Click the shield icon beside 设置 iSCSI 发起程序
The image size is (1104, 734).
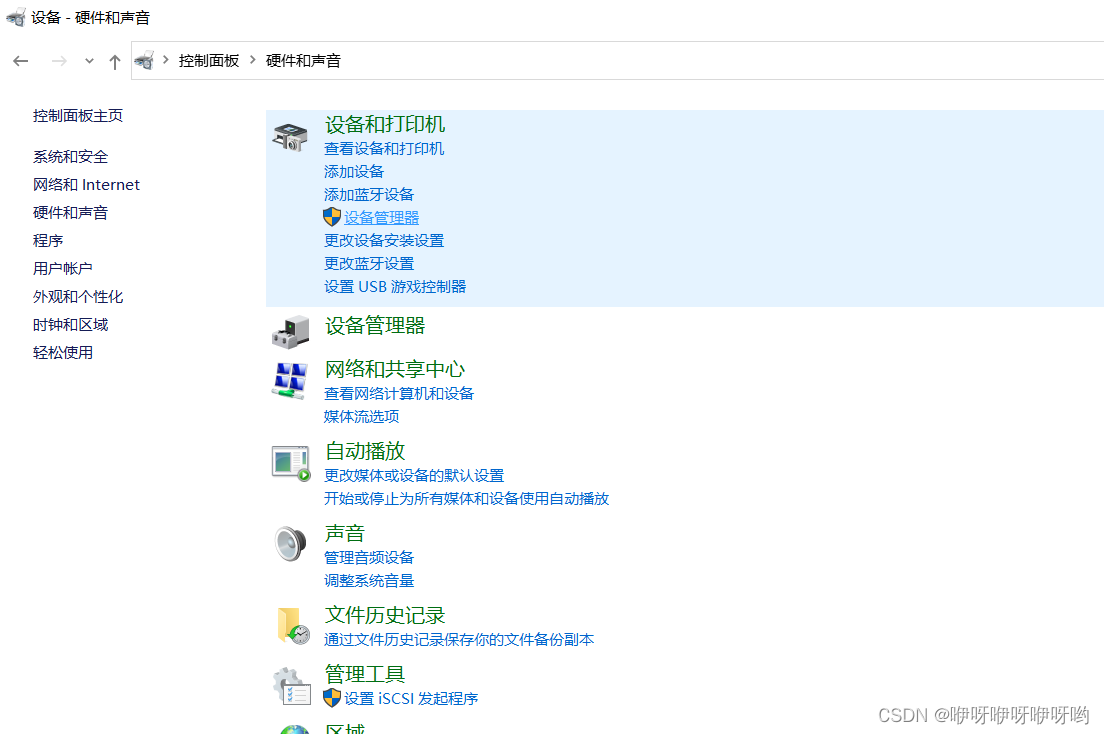coord(332,698)
